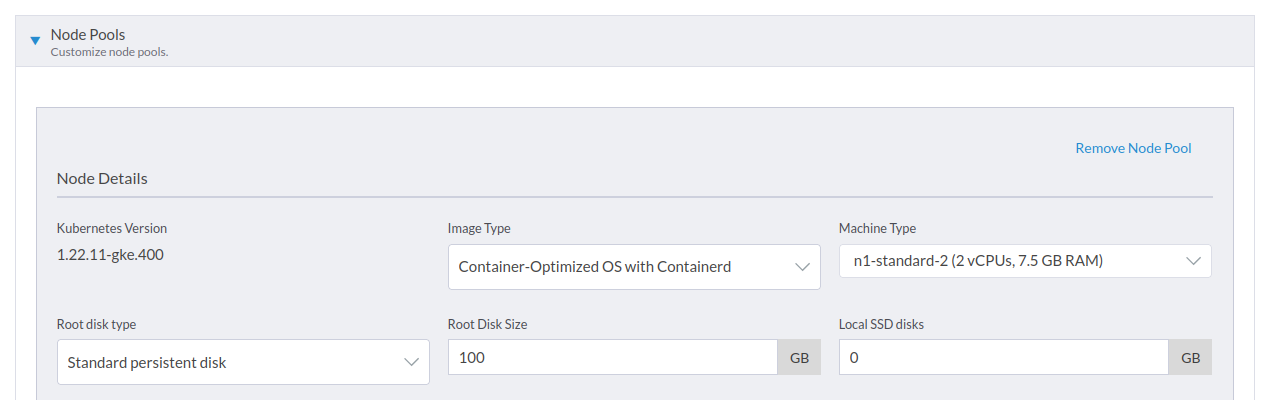This screenshot has height=400, width=1277.
Task: Click the Machine Type field label
Action: pyautogui.click(x=877, y=228)
